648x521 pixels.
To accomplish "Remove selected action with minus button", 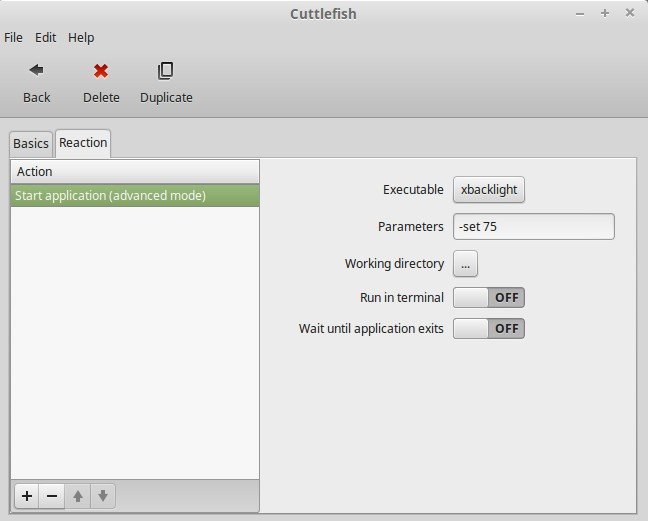I will tap(52, 496).
